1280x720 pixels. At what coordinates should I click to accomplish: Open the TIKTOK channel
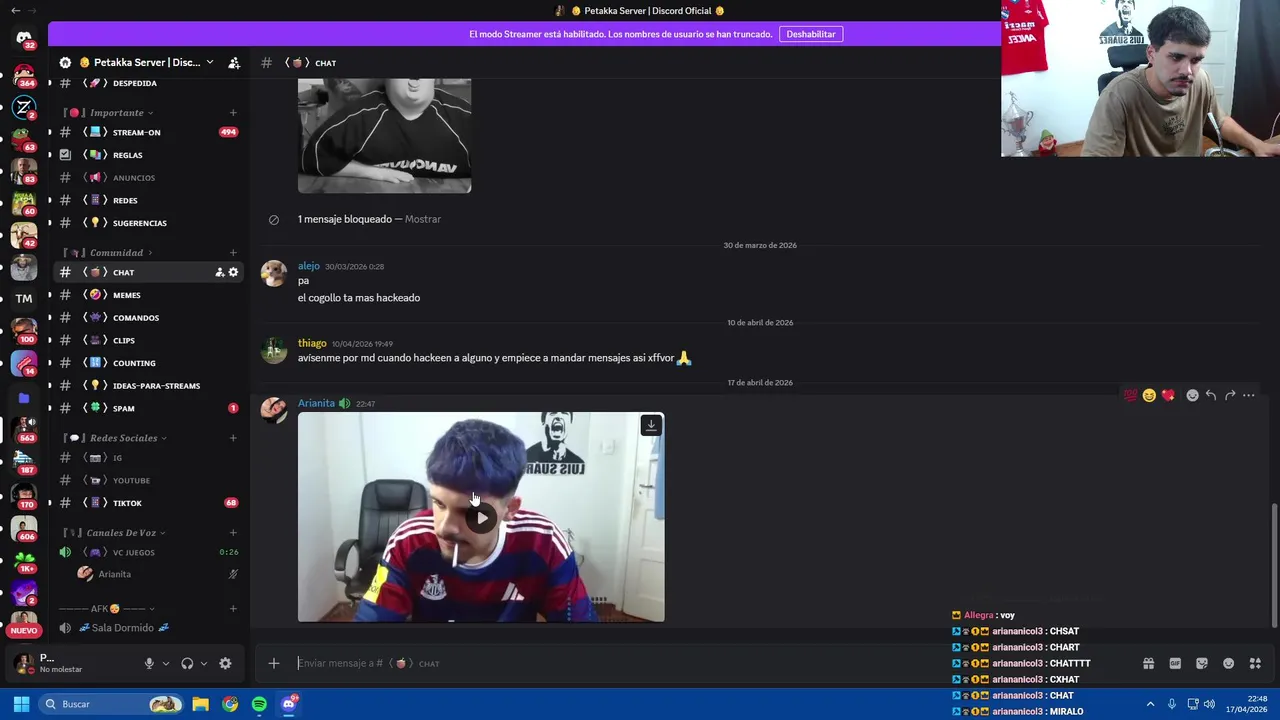pos(148,503)
